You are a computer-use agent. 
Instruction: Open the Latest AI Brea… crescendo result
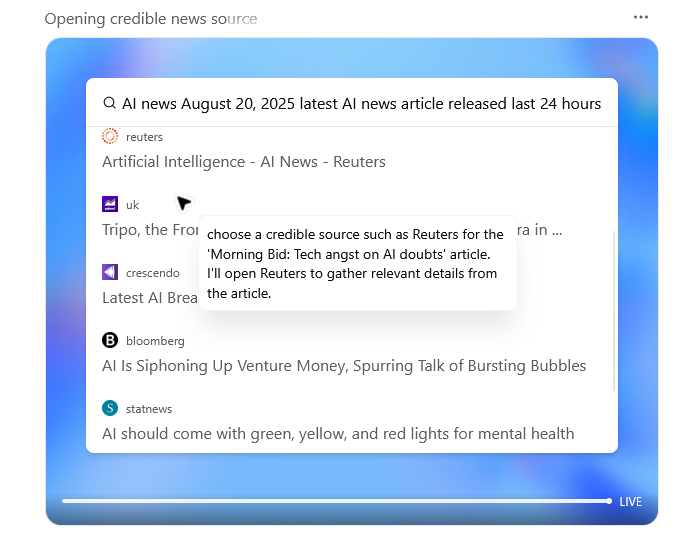pos(150,298)
